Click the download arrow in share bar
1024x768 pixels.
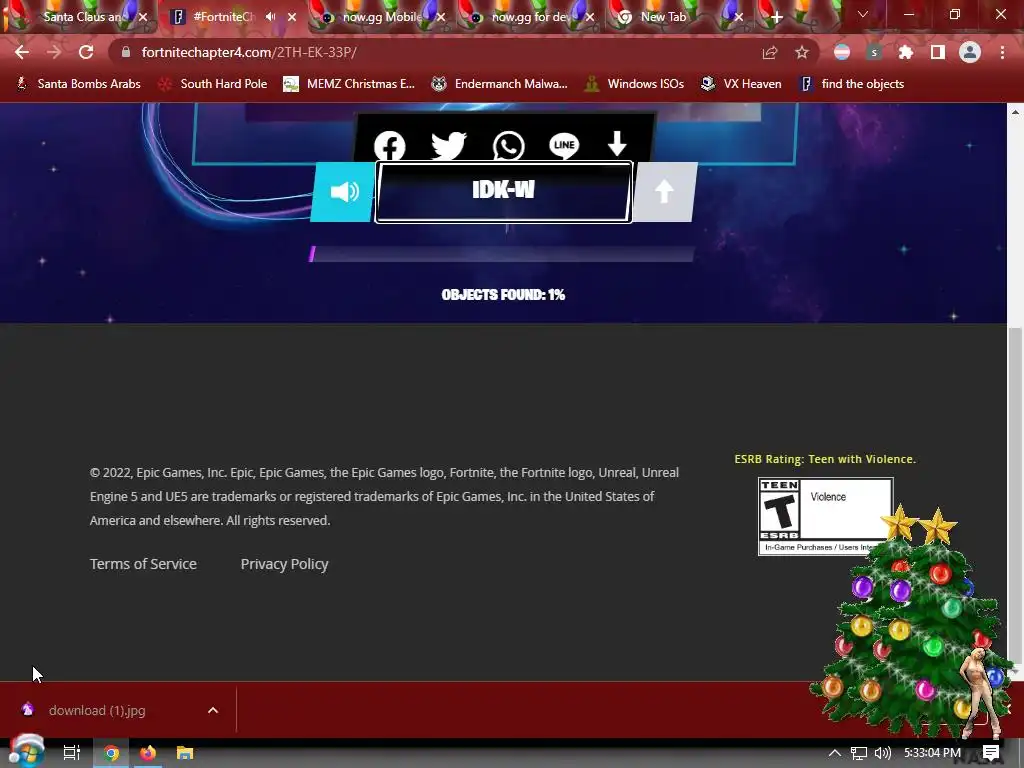click(617, 143)
